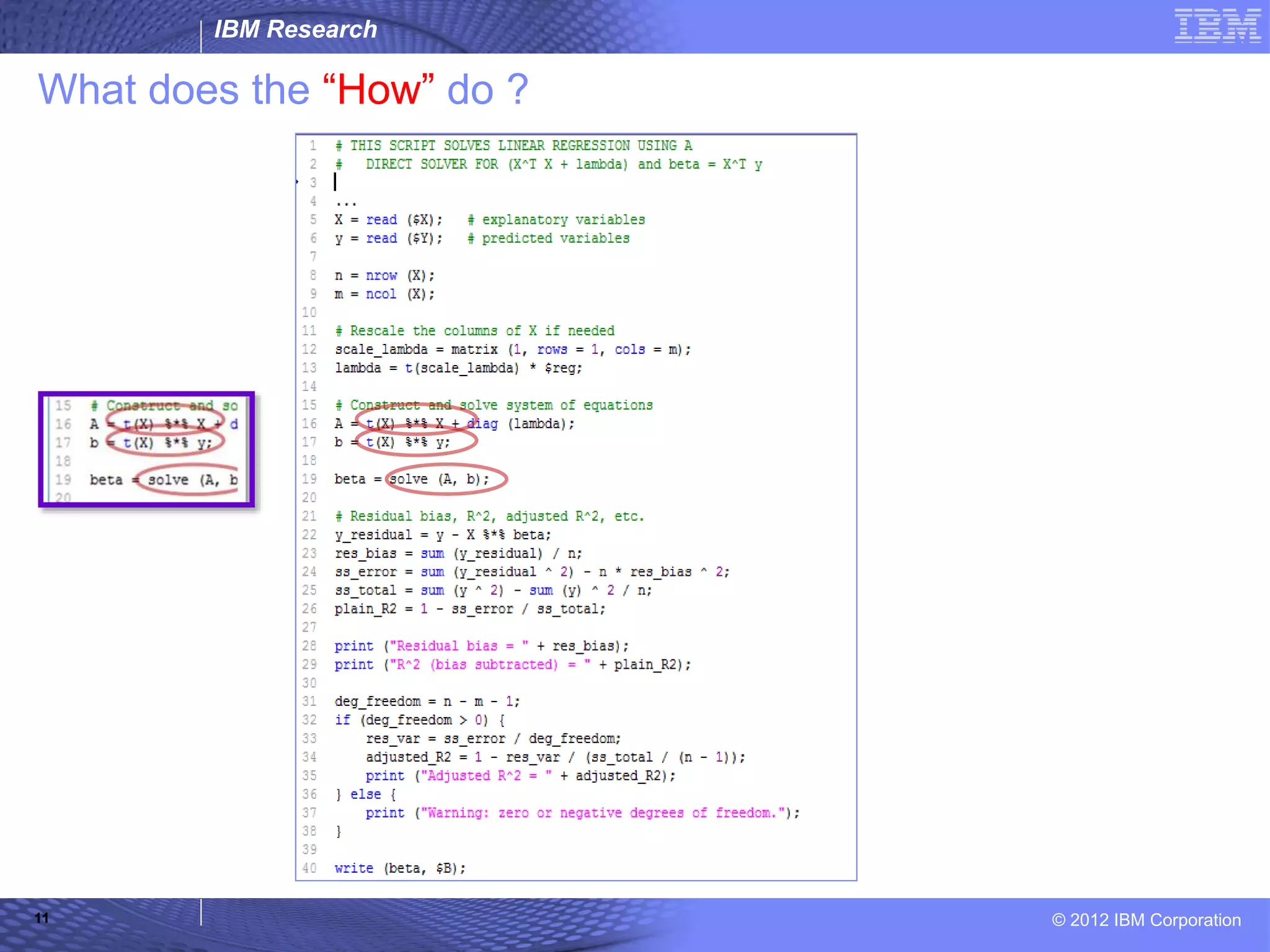Click the X = read ($X) statement
Image resolution: width=1270 pixels, height=952 pixels.
click(x=389, y=220)
